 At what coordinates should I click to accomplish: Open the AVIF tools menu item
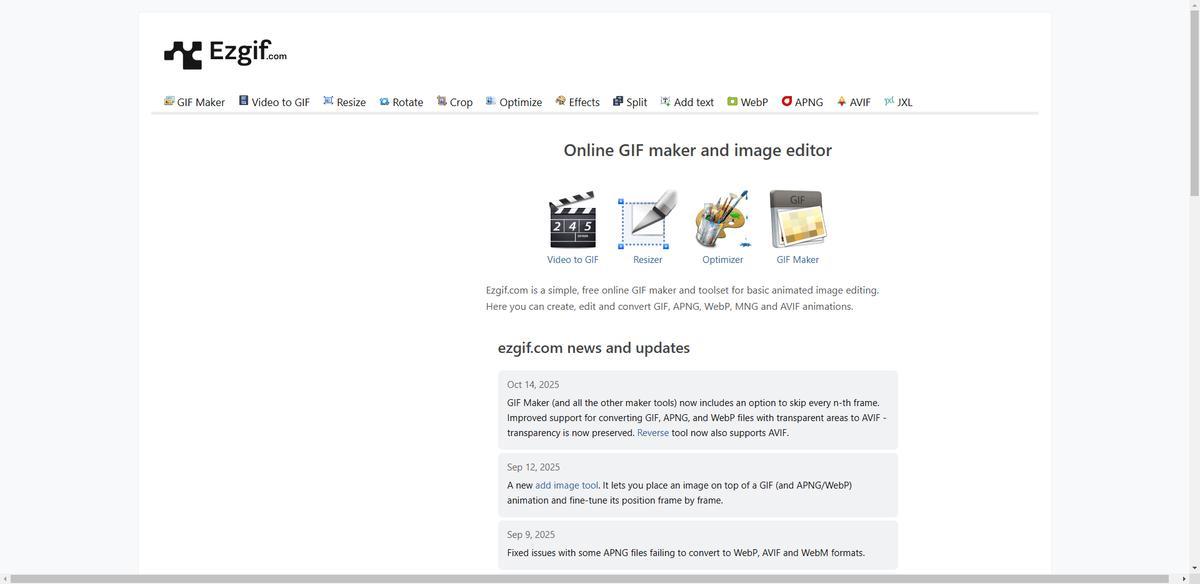pos(854,102)
